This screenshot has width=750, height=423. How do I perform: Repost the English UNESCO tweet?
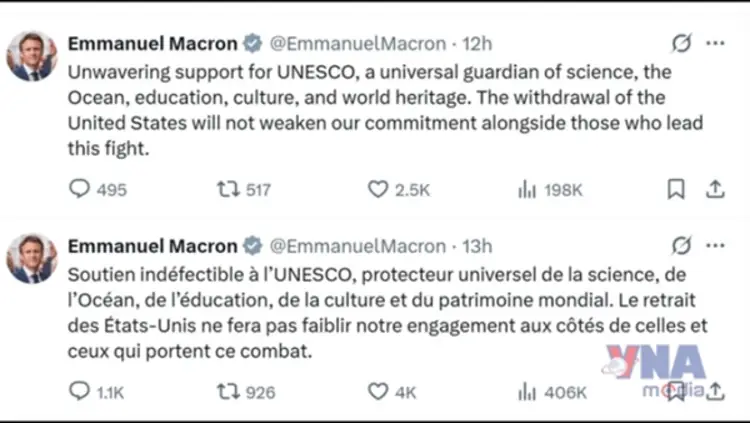point(228,189)
